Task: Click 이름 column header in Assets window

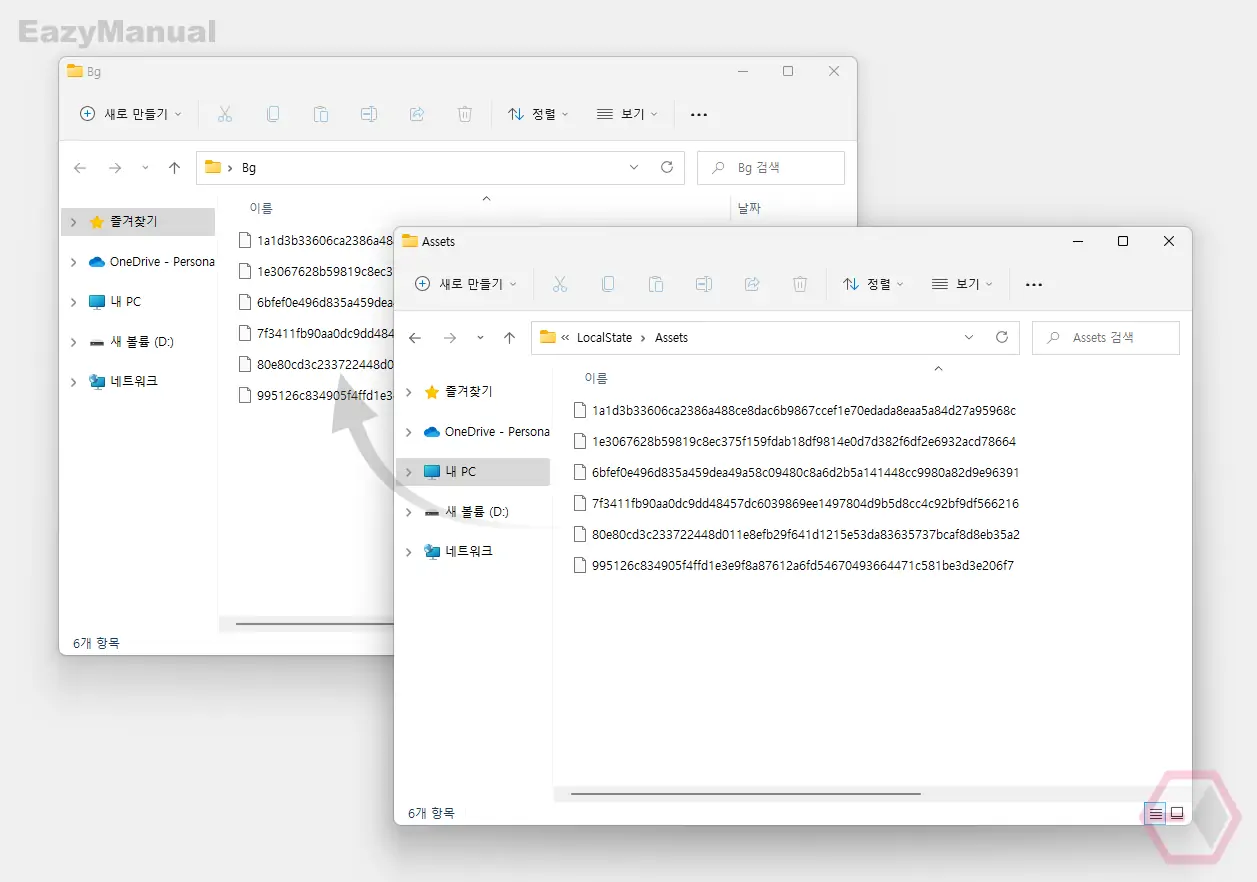Action: (x=596, y=378)
